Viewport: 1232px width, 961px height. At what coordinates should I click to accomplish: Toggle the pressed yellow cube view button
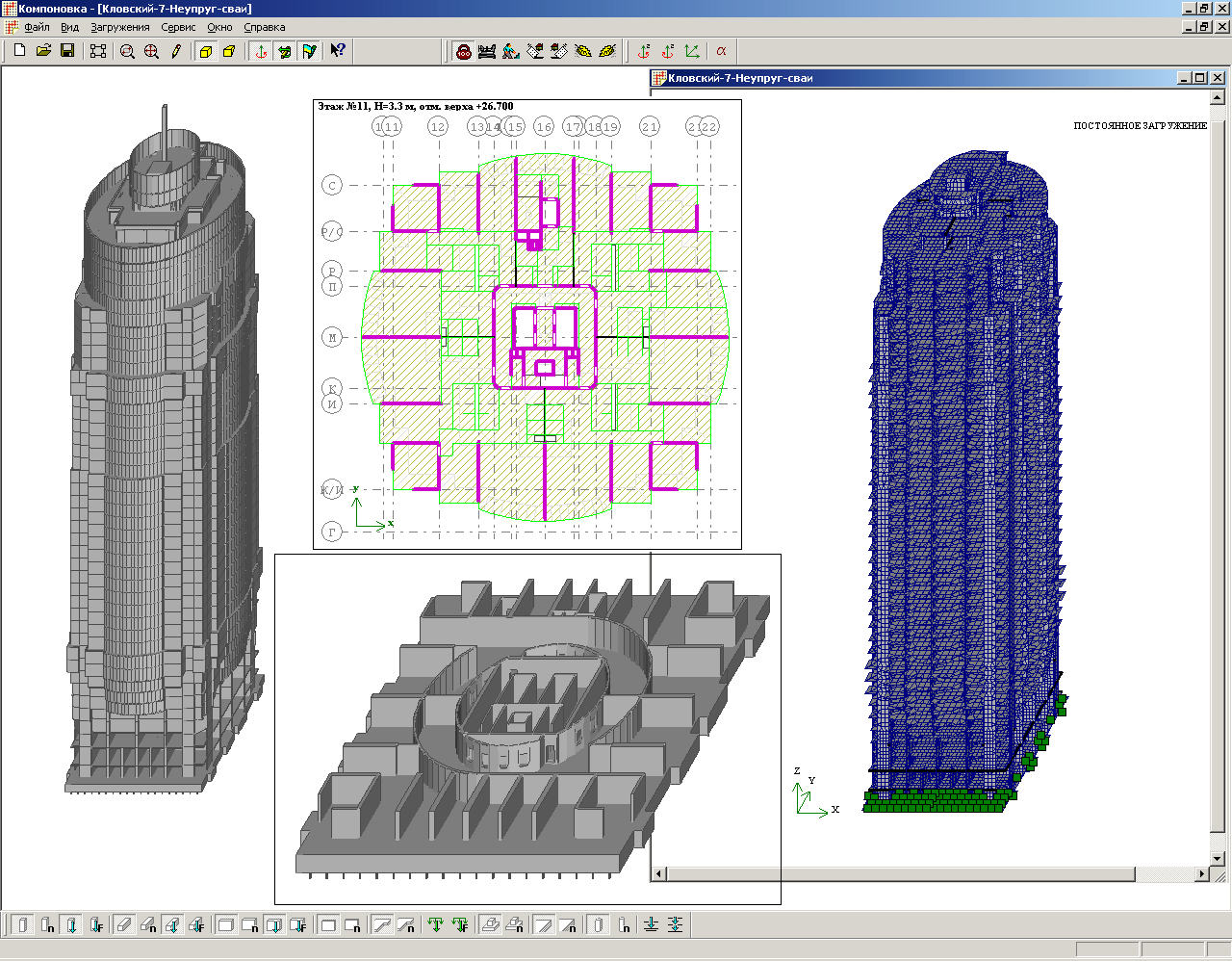point(206,51)
